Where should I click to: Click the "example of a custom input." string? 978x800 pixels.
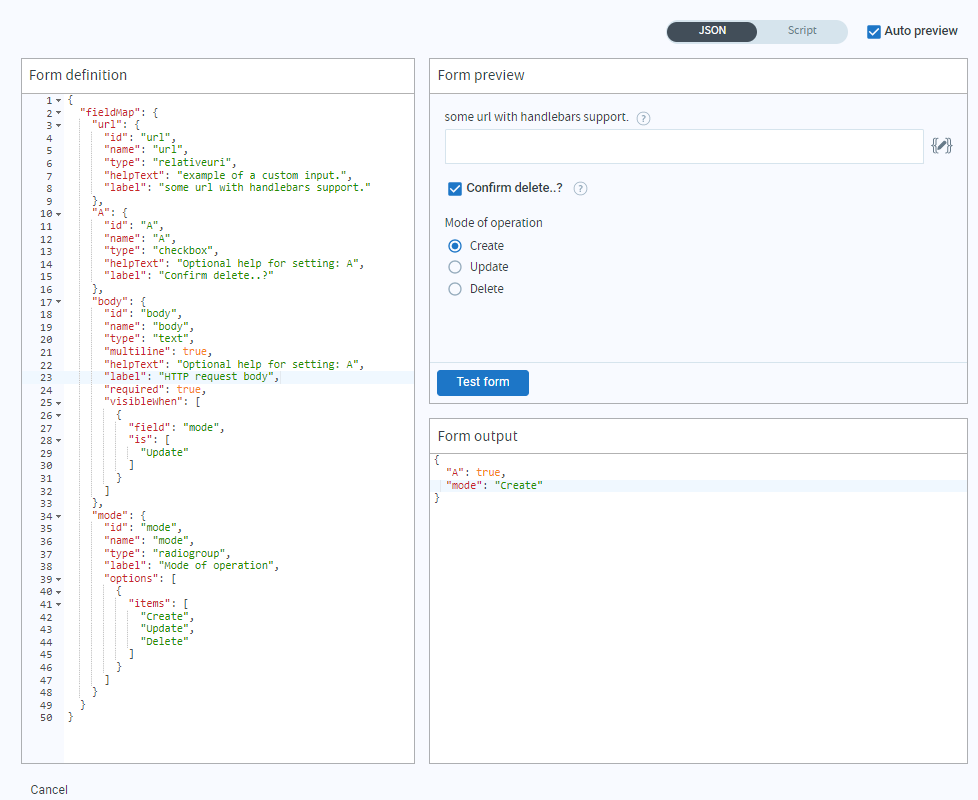pyautogui.click(x=262, y=175)
